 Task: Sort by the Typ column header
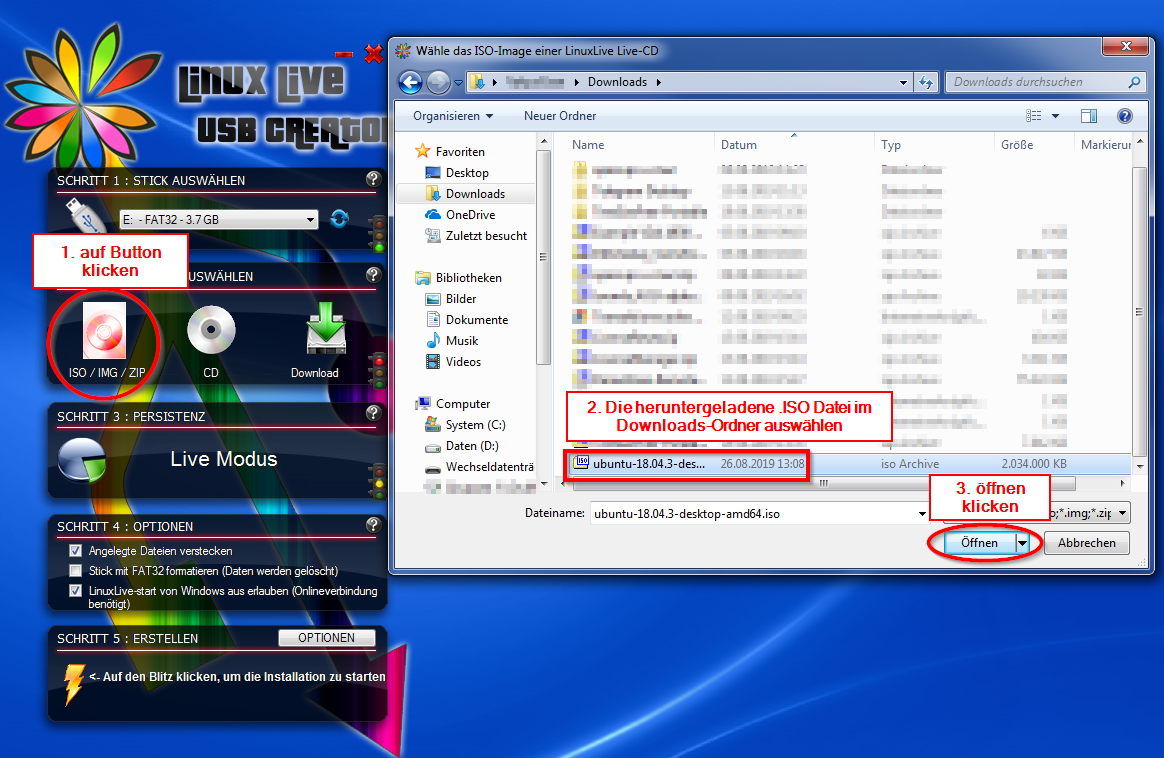pyautogui.click(x=935, y=145)
